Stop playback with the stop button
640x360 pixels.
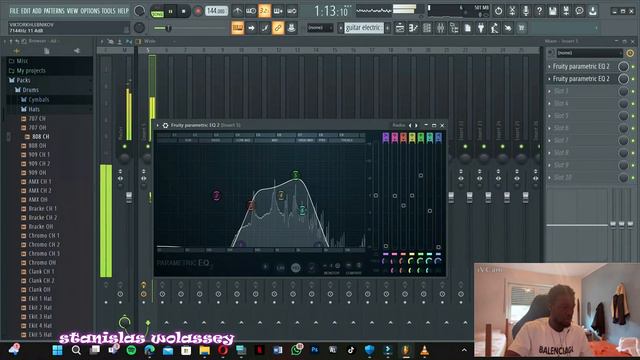point(184,11)
